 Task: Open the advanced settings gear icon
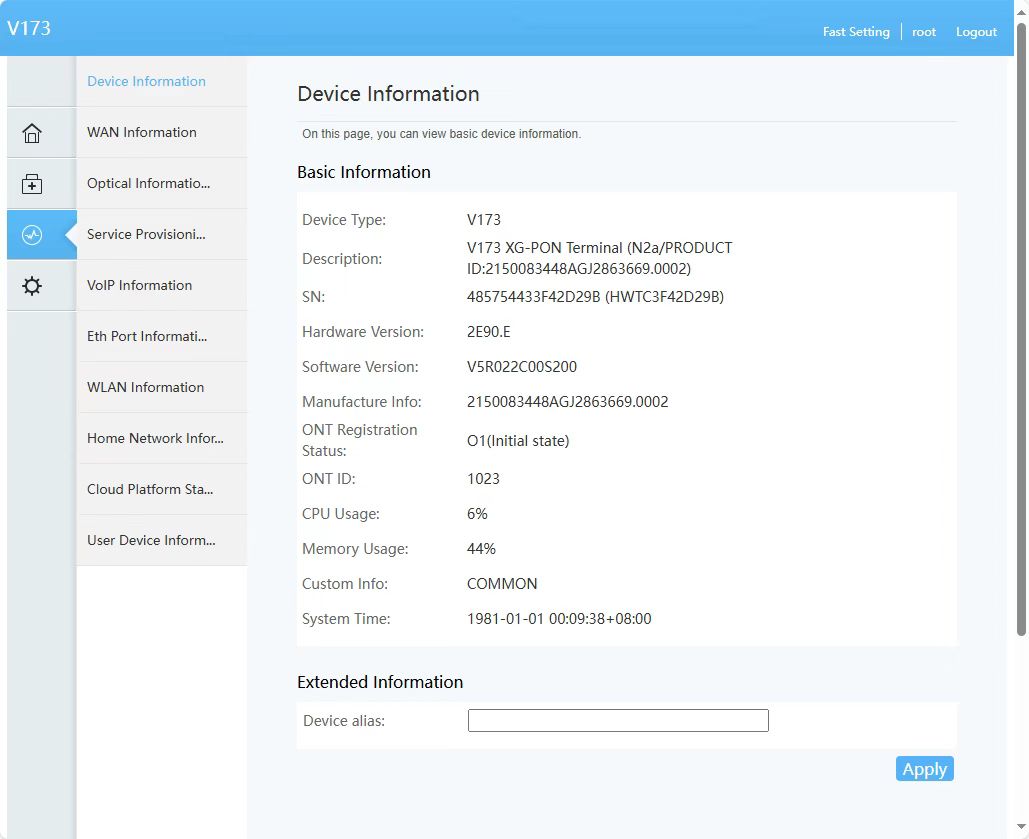coord(32,286)
